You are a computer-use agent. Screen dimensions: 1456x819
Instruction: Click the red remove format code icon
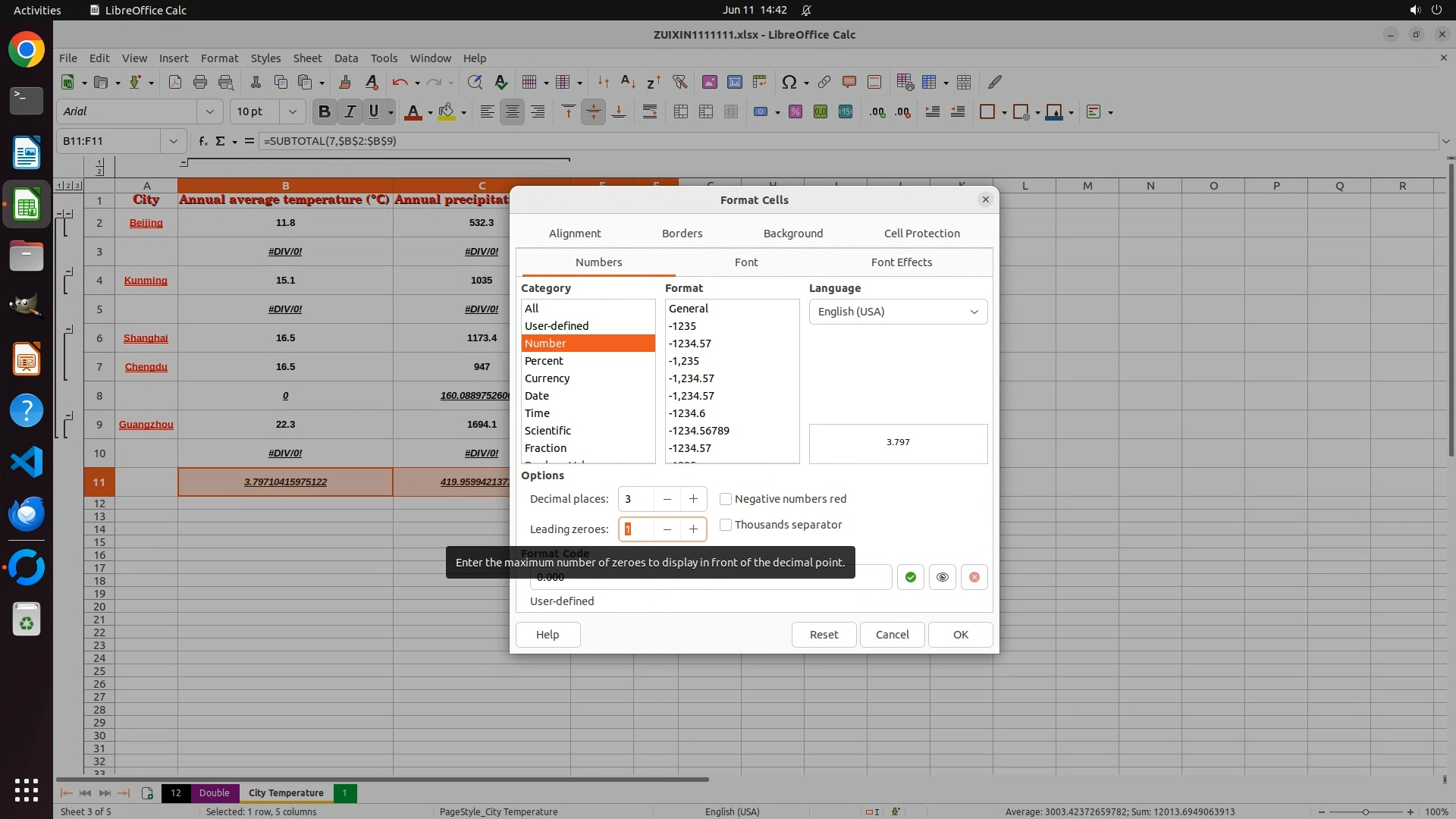(974, 577)
